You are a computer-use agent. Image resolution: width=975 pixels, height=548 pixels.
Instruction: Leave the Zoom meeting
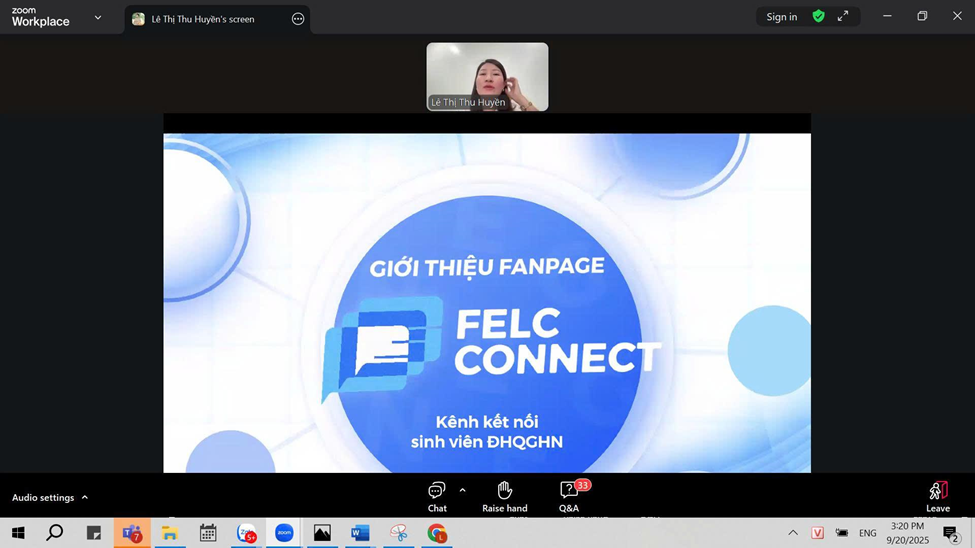938,497
